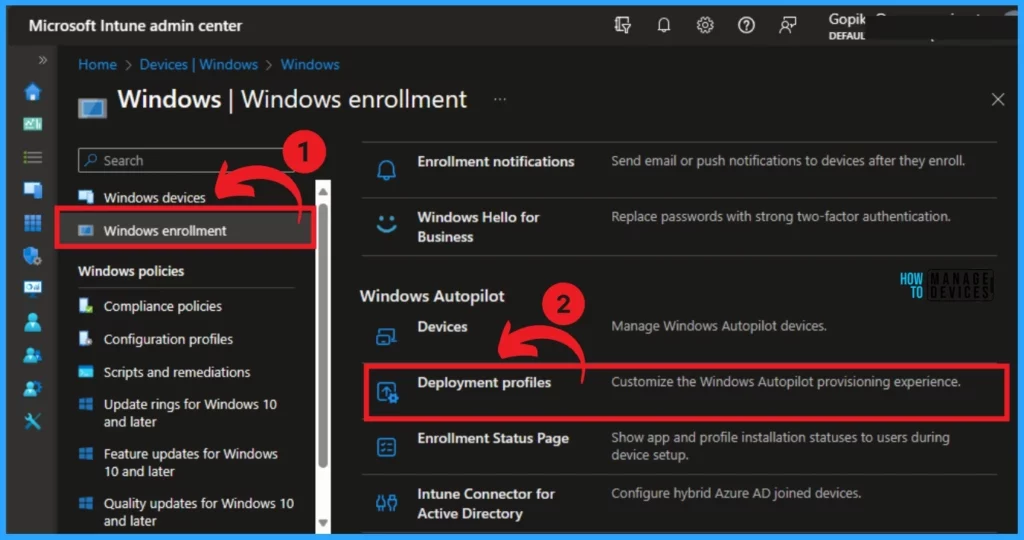Open Troubleshooting wrench icon in sidebar
This screenshot has width=1024, height=540.
[33, 421]
